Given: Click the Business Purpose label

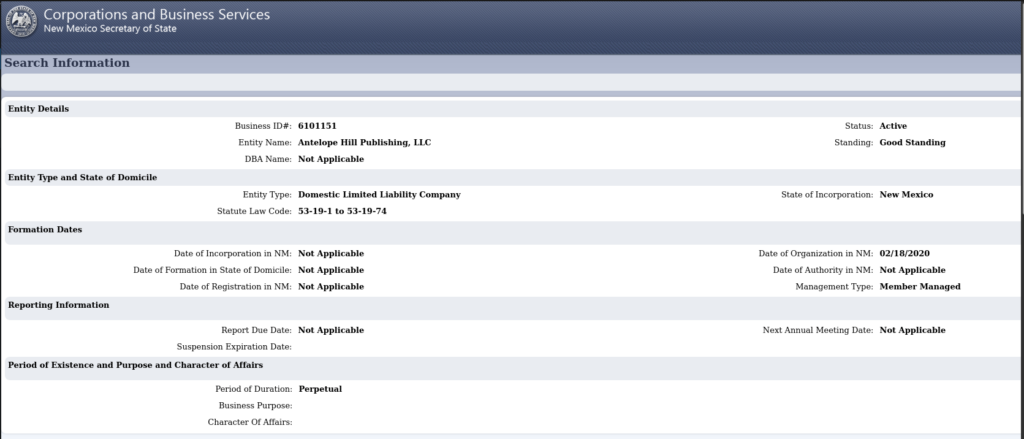Looking at the screenshot, I should [x=255, y=406].
